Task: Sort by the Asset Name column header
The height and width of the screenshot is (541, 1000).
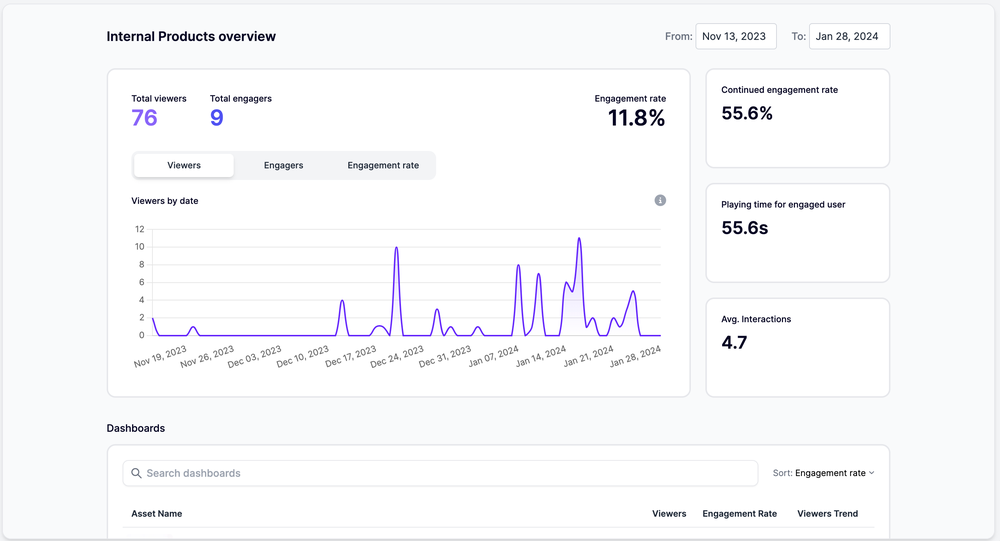Action: (x=157, y=514)
